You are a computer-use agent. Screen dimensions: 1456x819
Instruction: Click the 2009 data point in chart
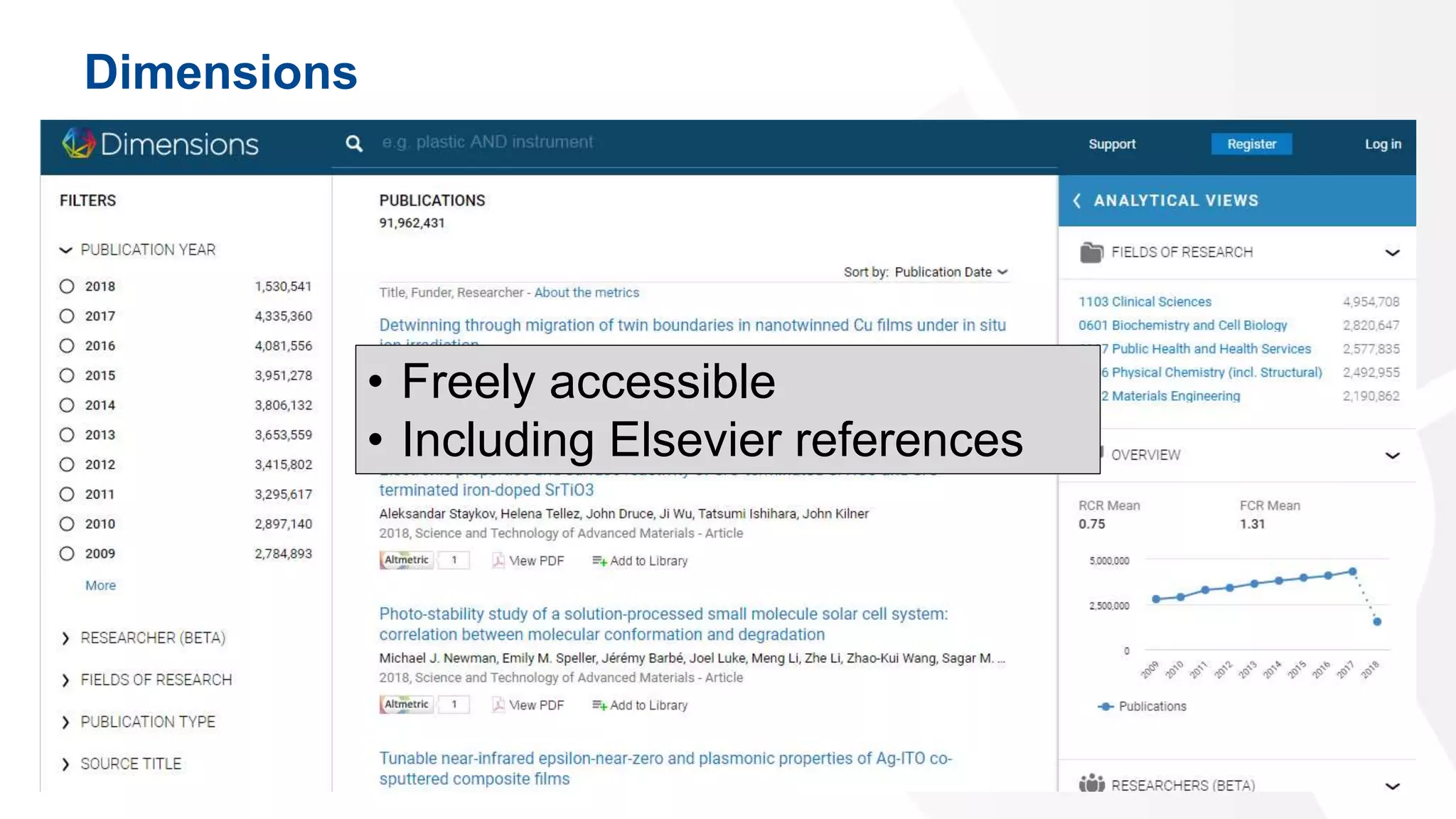[1156, 599]
